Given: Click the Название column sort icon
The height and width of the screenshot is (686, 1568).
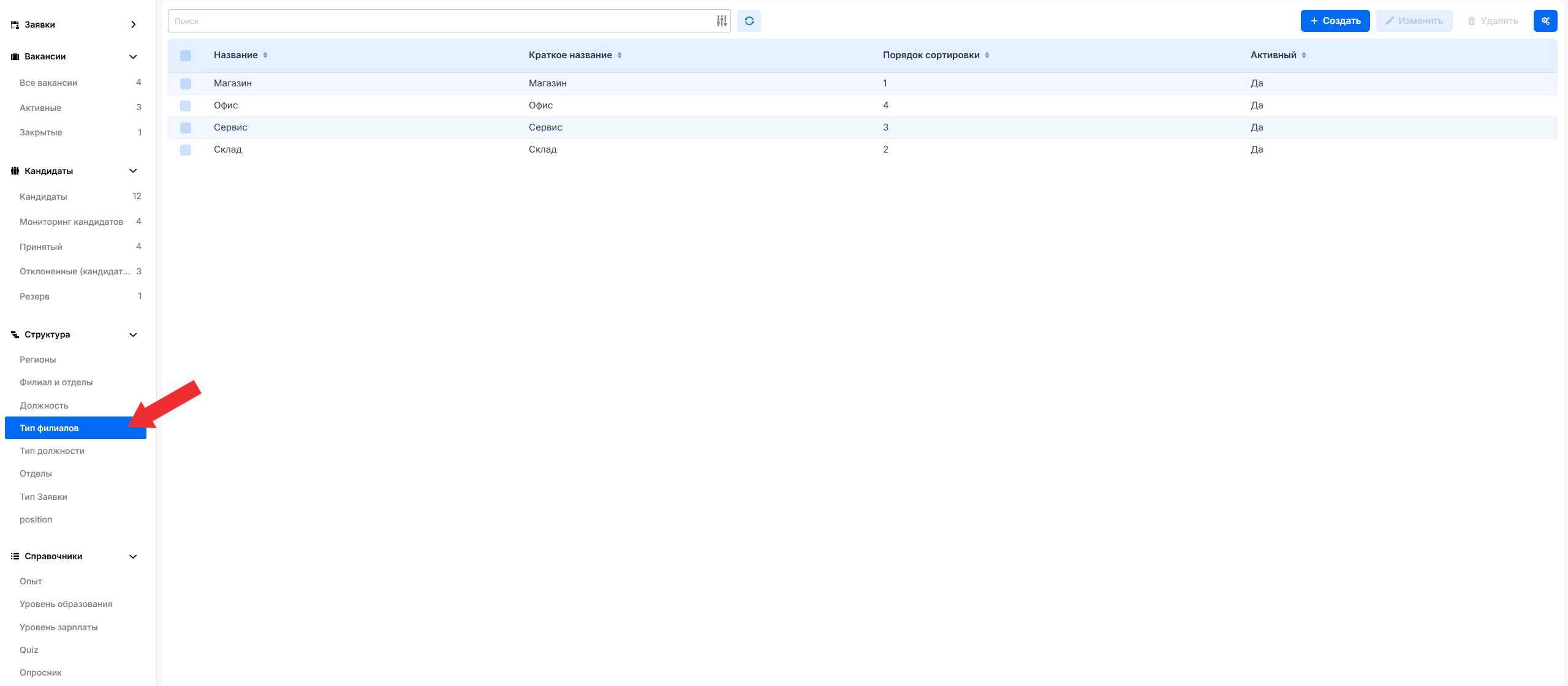Looking at the screenshot, I should [265, 55].
